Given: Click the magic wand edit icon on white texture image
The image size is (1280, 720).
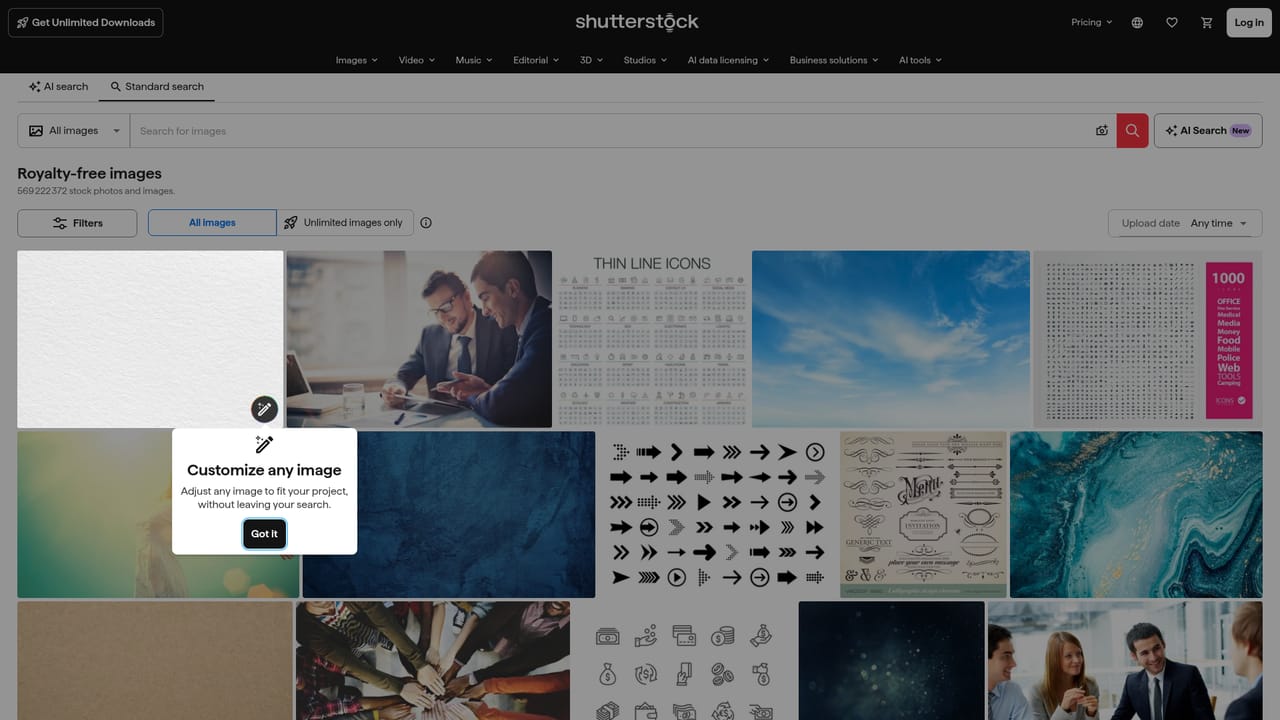Looking at the screenshot, I should coord(264,408).
